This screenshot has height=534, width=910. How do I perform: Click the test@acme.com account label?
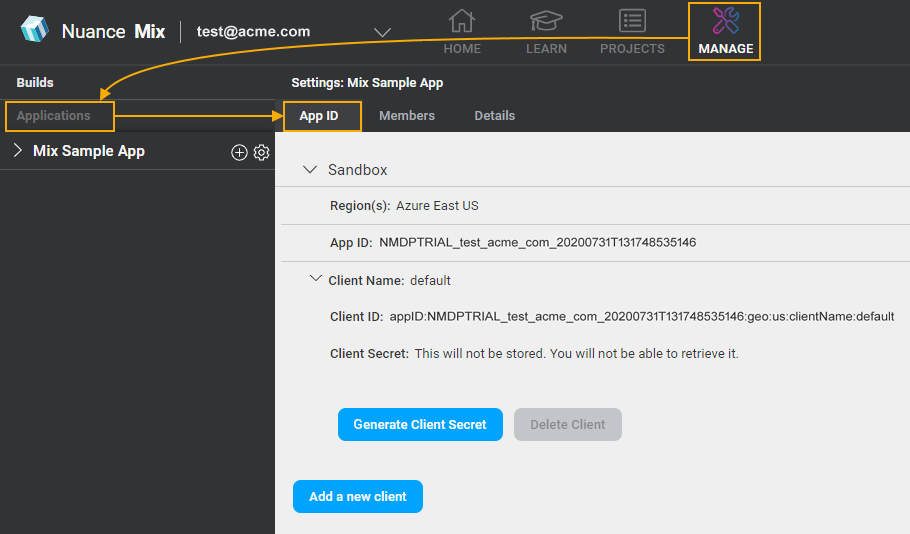pyautogui.click(x=253, y=31)
